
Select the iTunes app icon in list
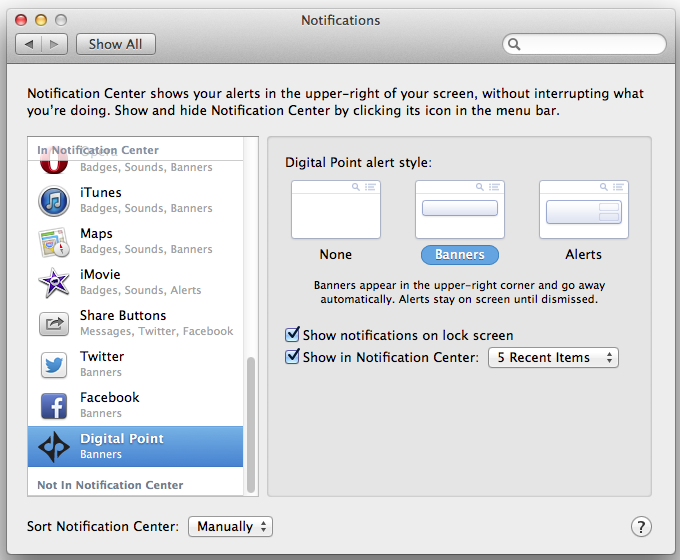pyautogui.click(x=54, y=201)
